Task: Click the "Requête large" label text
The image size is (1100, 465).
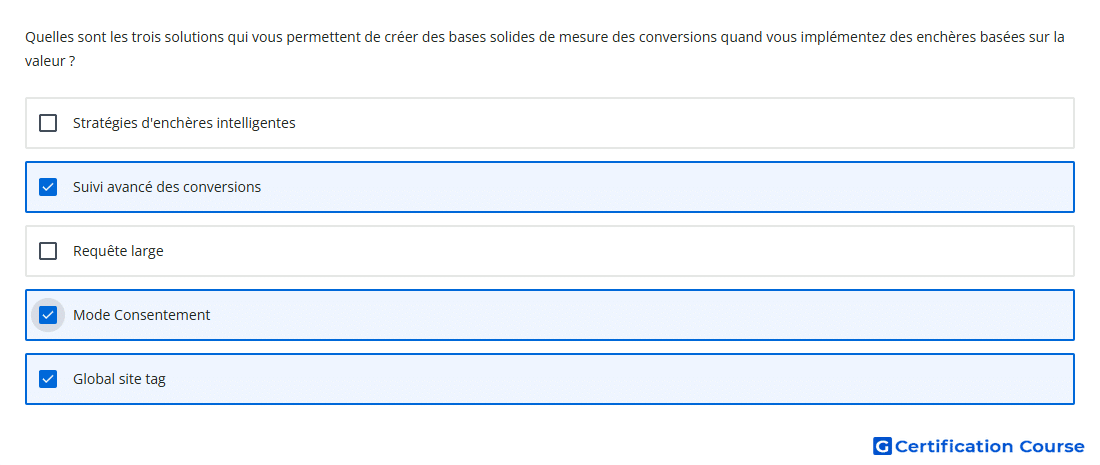Action: point(118,251)
